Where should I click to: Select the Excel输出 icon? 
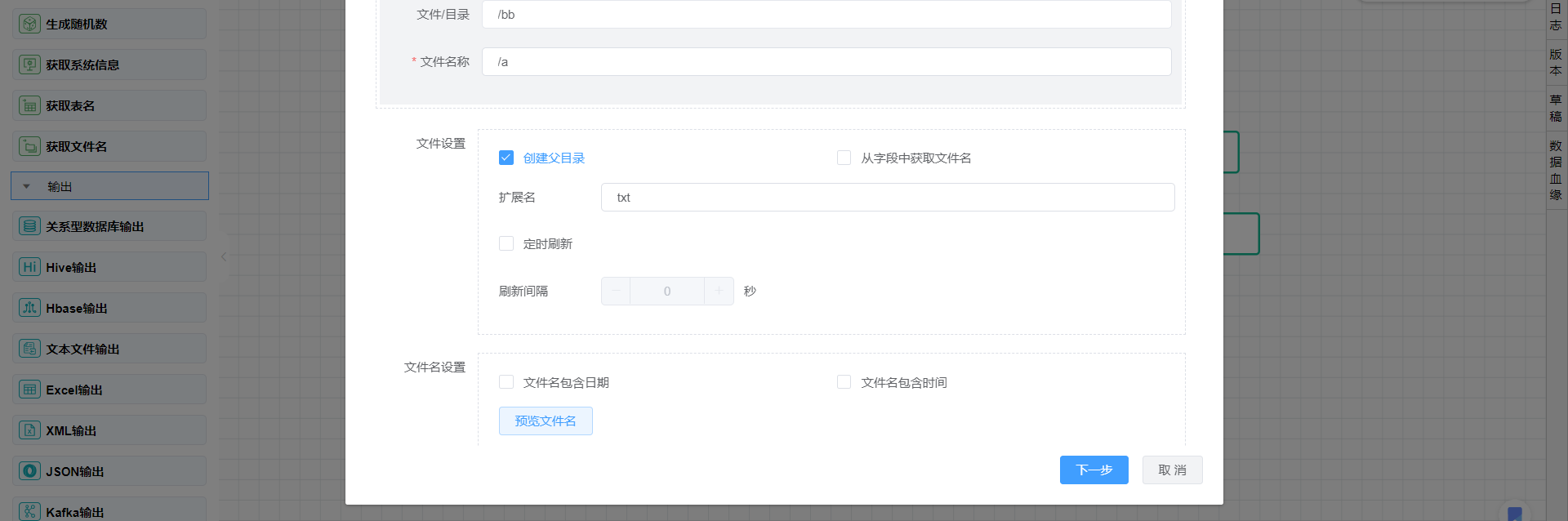(x=29, y=390)
